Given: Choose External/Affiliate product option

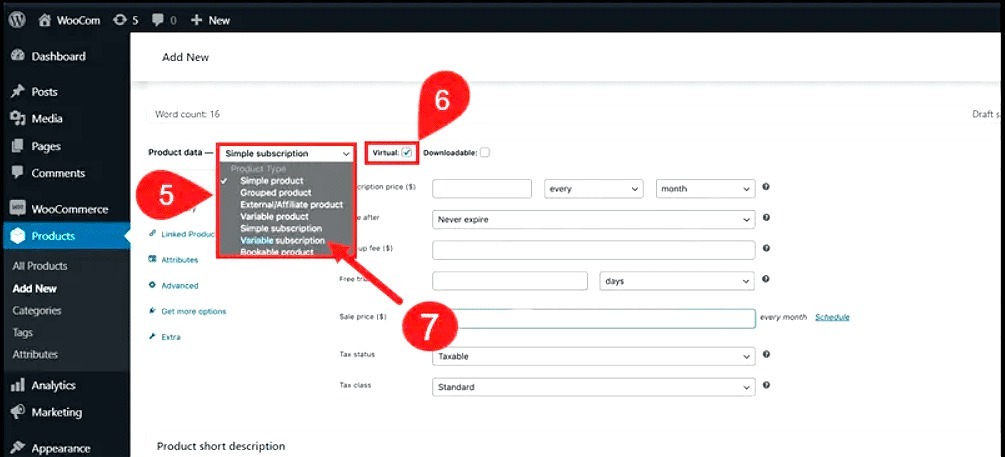Looking at the screenshot, I should click(x=292, y=204).
